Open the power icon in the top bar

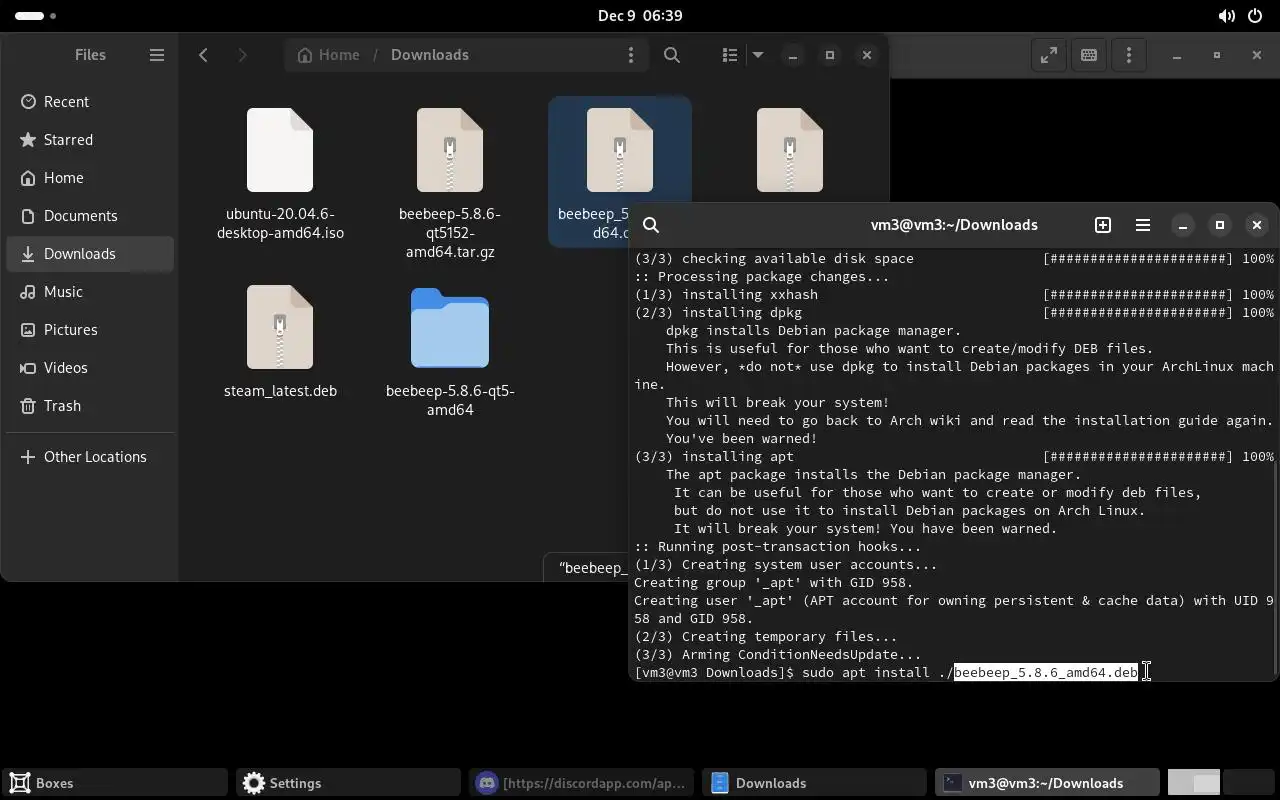pyautogui.click(x=1256, y=16)
